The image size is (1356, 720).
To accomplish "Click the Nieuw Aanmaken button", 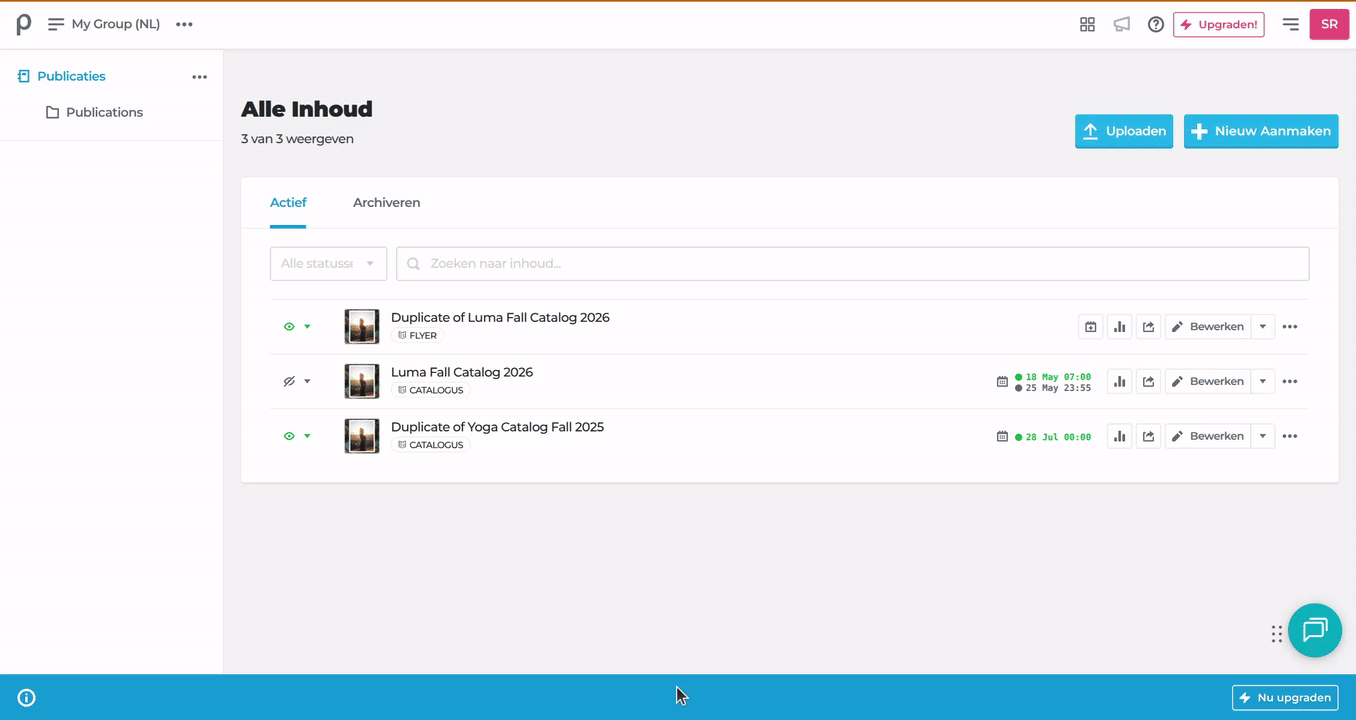I will point(1261,131).
